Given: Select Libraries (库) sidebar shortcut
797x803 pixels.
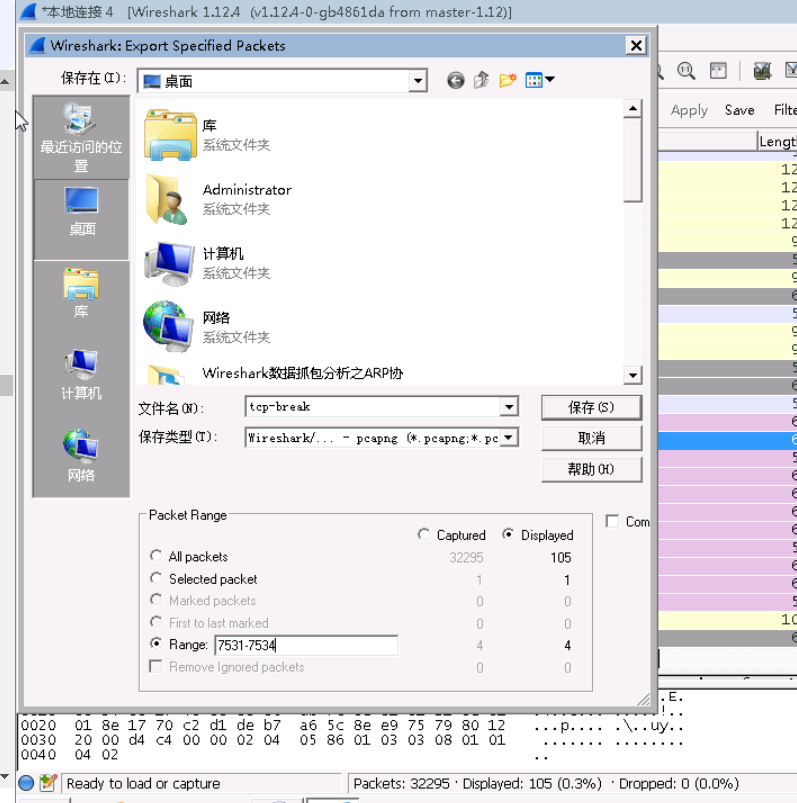Looking at the screenshot, I should pos(81,293).
